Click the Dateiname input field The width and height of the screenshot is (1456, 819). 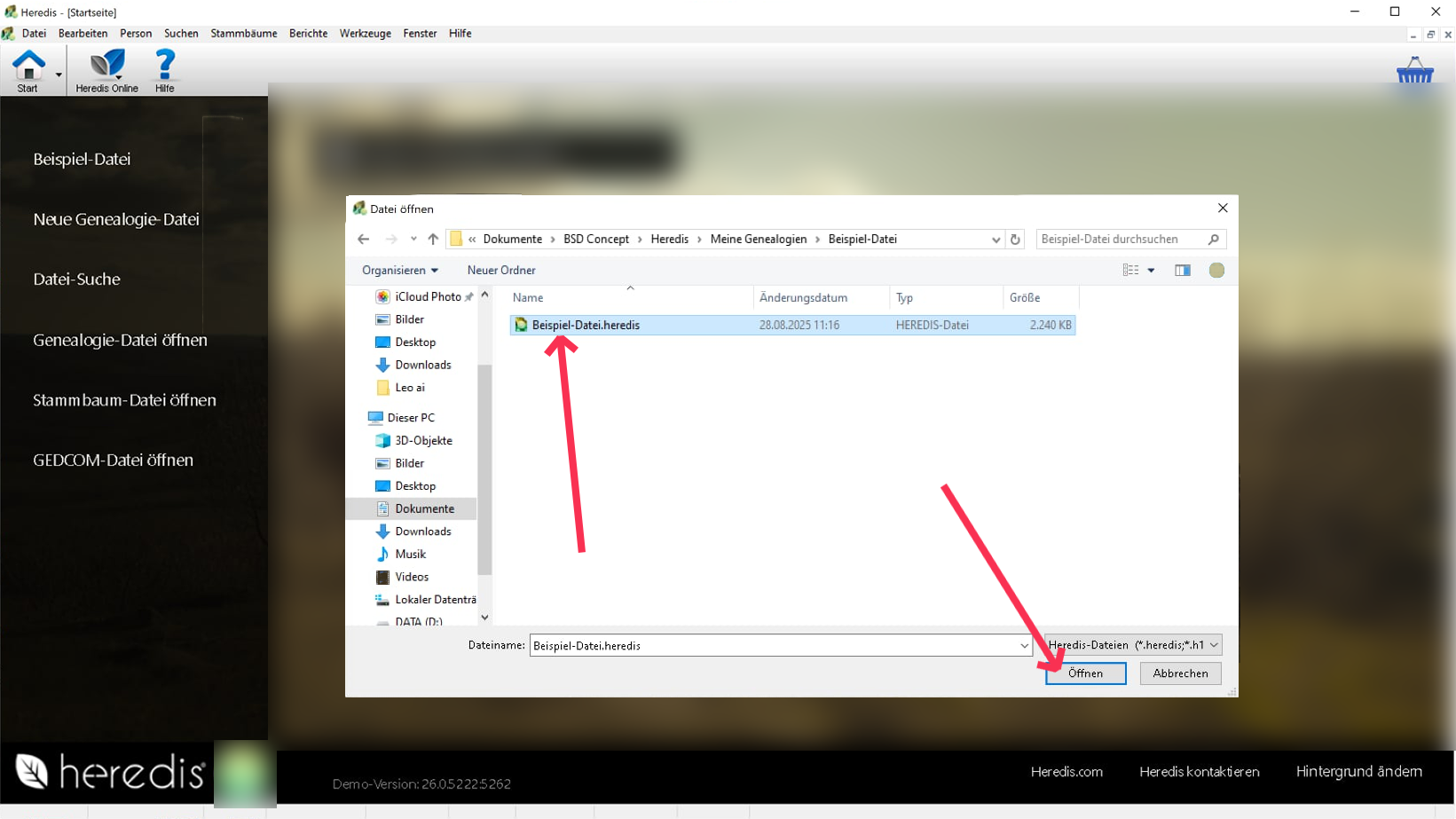(x=772, y=646)
